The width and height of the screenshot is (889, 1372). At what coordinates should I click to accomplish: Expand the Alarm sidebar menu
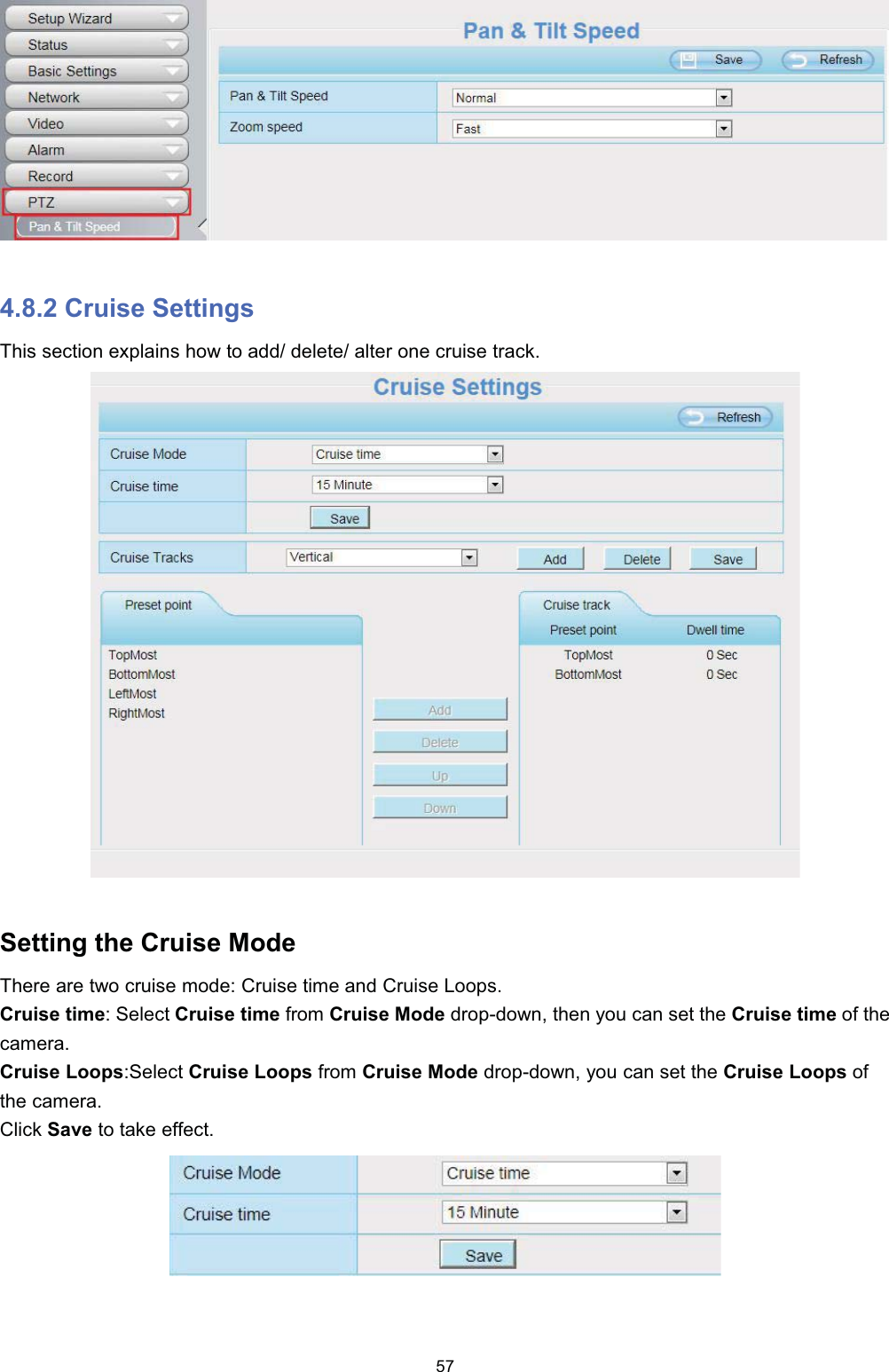click(x=97, y=150)
